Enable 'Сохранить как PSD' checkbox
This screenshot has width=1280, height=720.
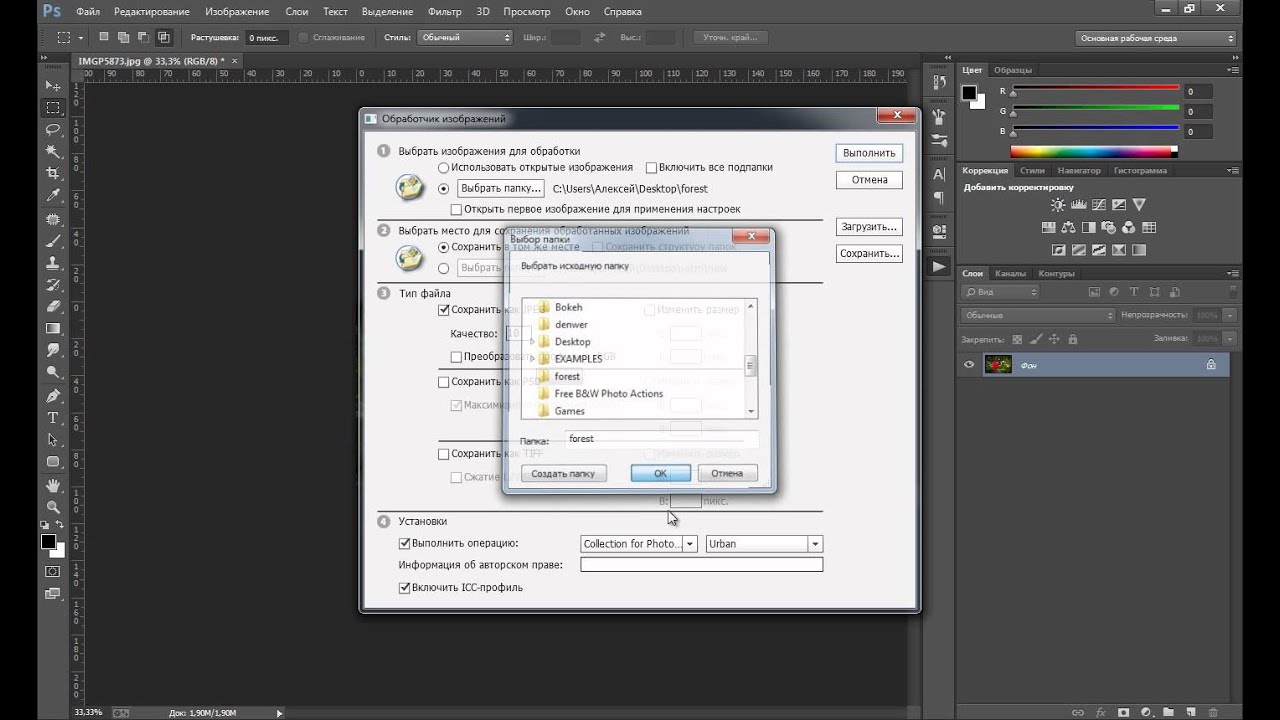(x=444, y=382)
